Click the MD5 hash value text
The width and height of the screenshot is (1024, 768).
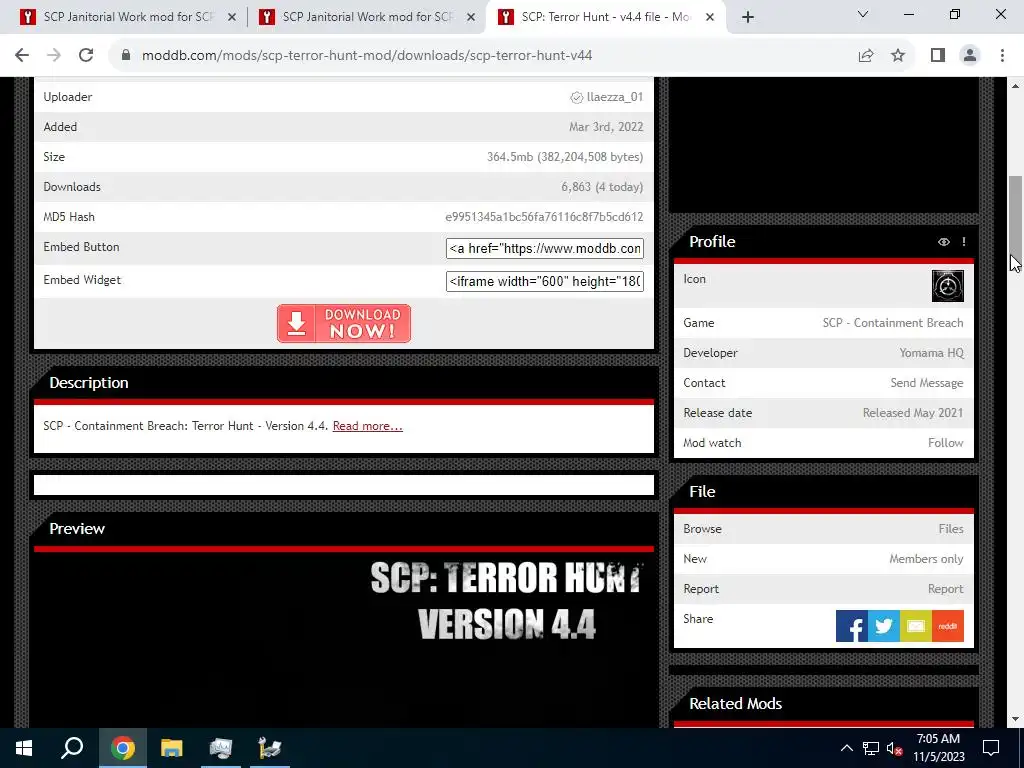click(x=544, y=217)
